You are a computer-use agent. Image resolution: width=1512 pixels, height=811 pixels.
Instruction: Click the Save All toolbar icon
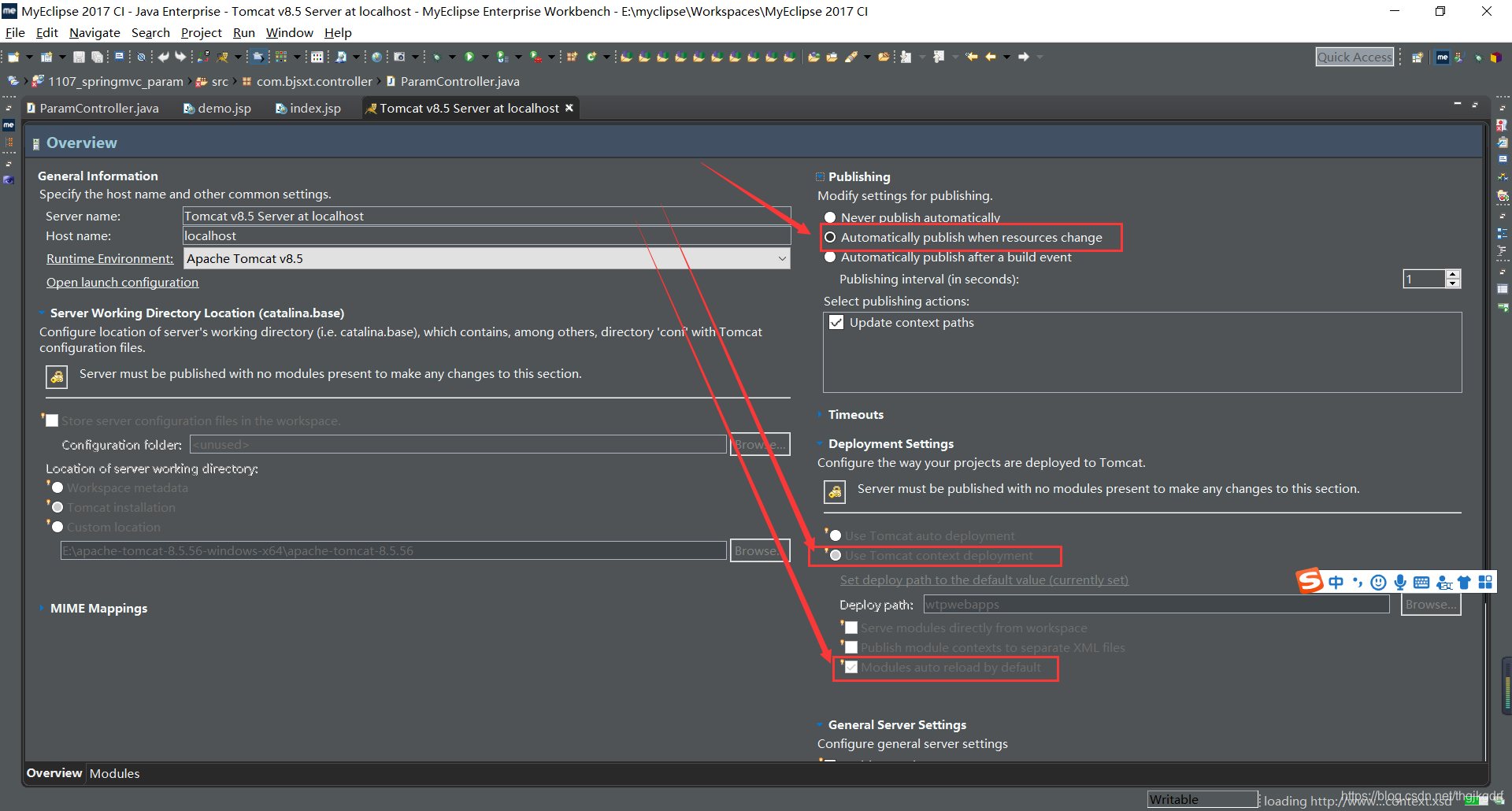(97, 57)
